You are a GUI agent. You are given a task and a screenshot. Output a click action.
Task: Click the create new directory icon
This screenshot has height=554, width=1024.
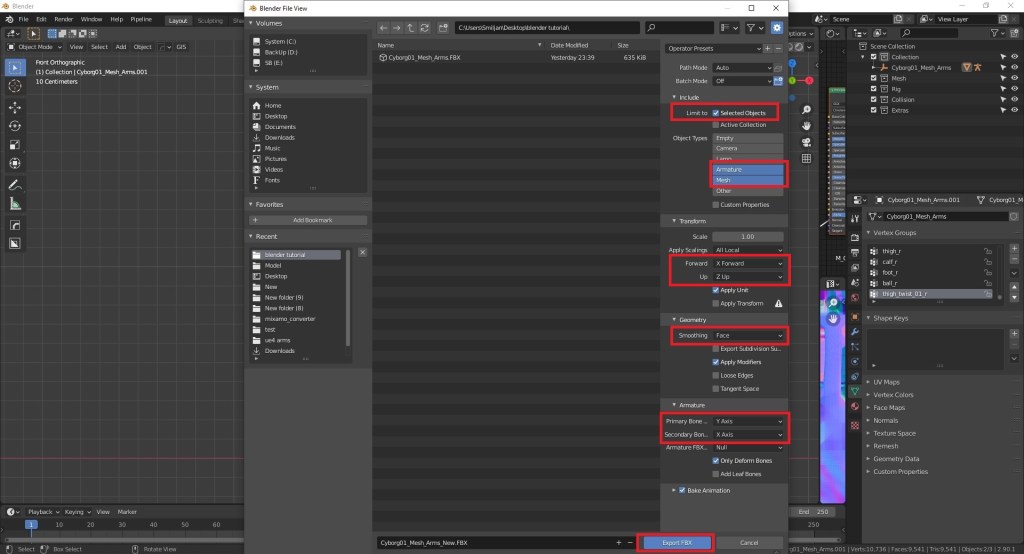(442, 28)
